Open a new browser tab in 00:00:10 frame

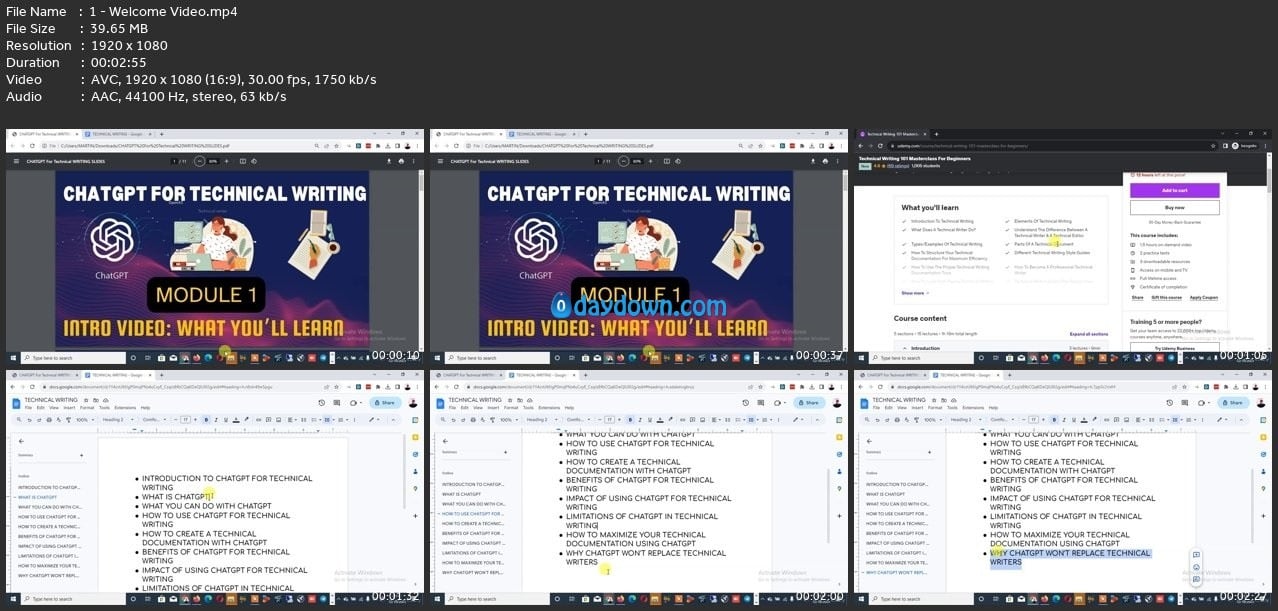tap(162, 134)
